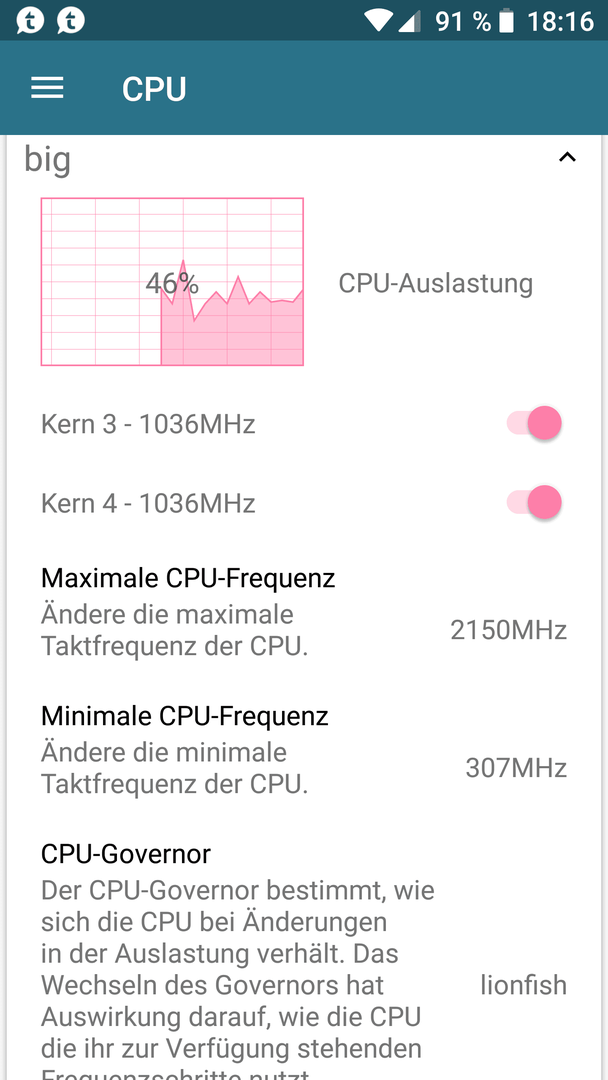Screen dimensions: 608x1080
Task: Tap the battery icon in status bar
Action: 506,21
